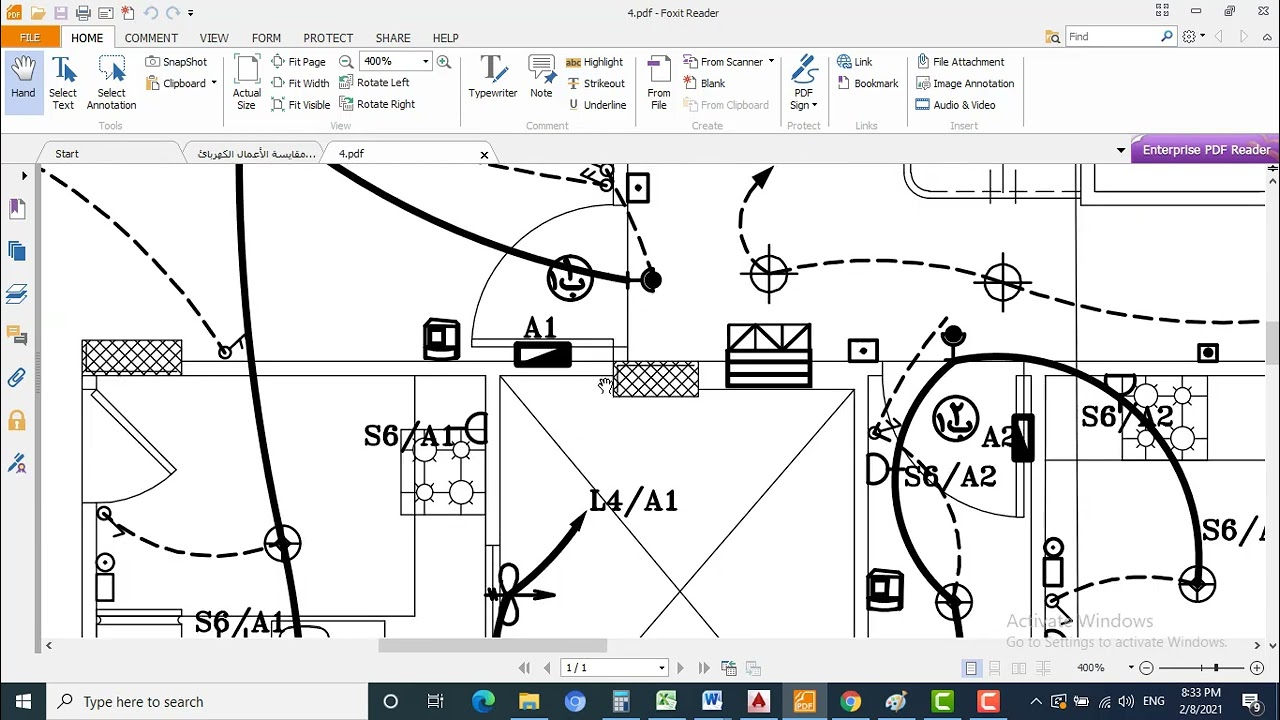Go to the next page
This screenshot has height=720, width=1280.
point(680,668)
